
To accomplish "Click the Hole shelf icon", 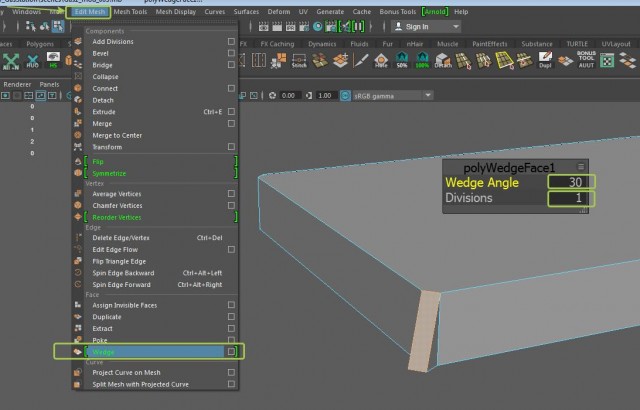I will tap(381, 60).
